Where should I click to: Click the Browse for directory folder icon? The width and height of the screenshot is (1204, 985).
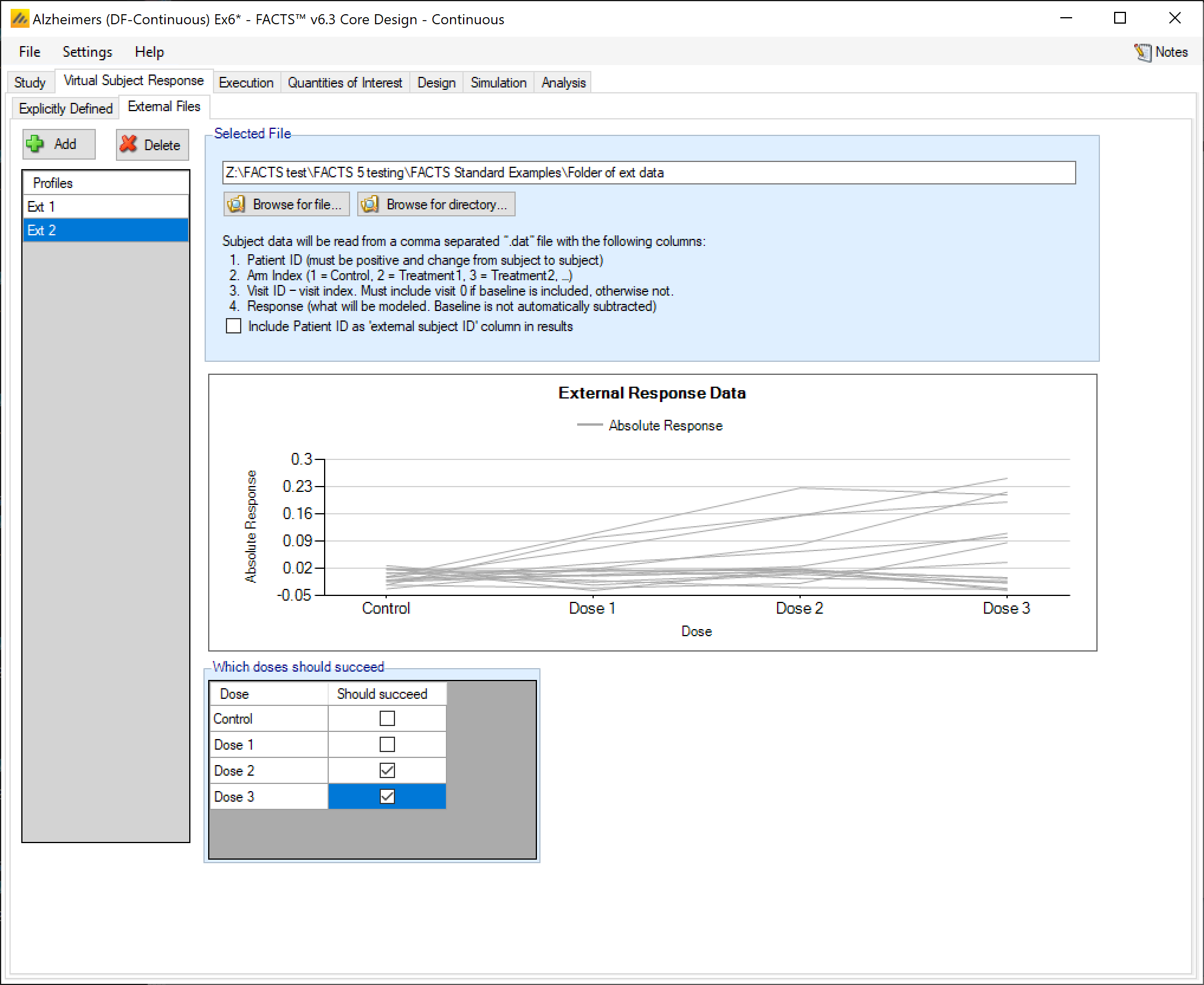click(370, 205)
